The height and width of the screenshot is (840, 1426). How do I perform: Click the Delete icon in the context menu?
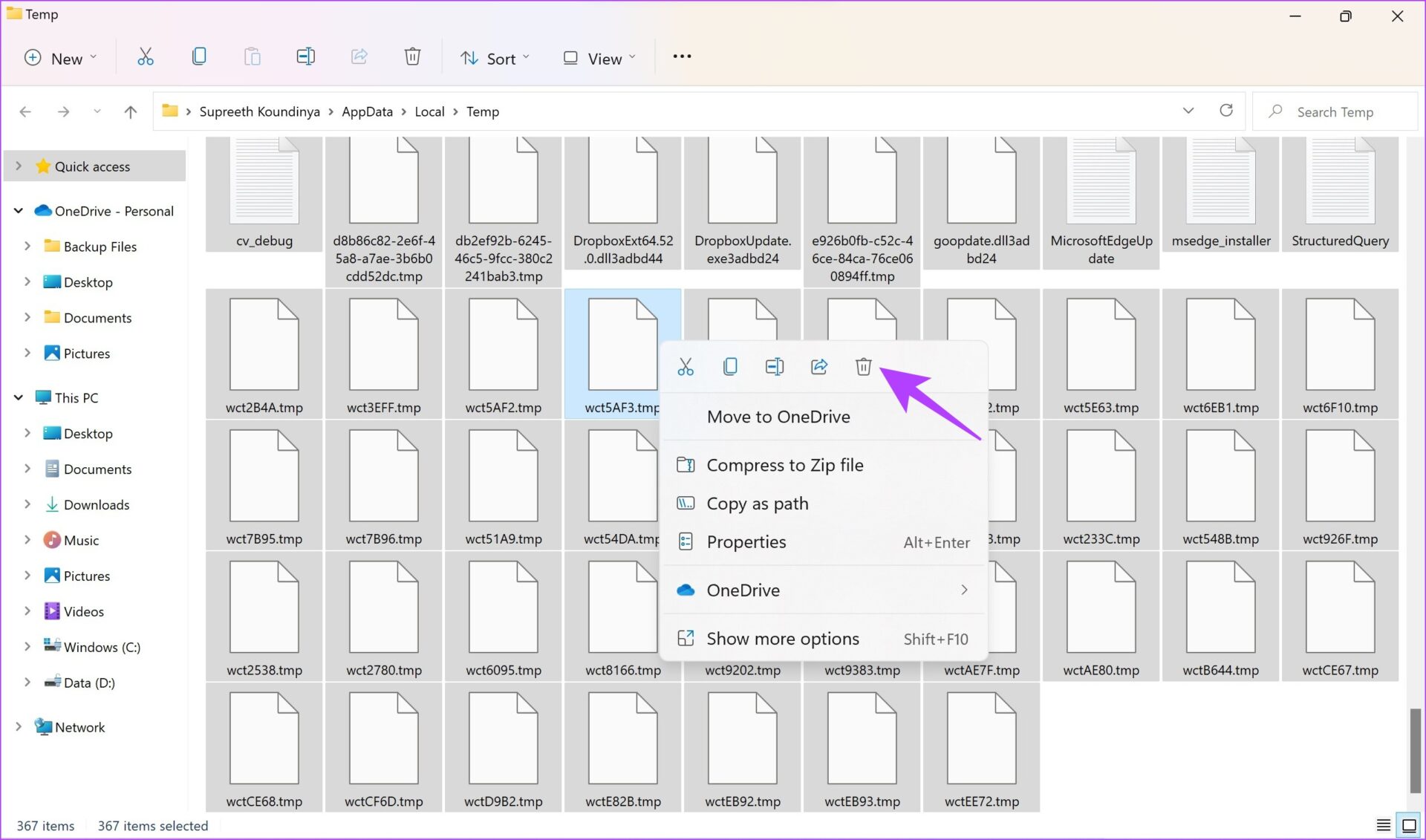pos(863,366)
